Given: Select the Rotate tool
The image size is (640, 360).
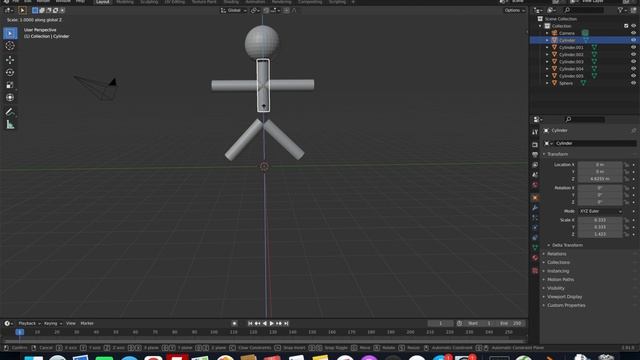Looking at the screenshot, I should tap(10, 72).
